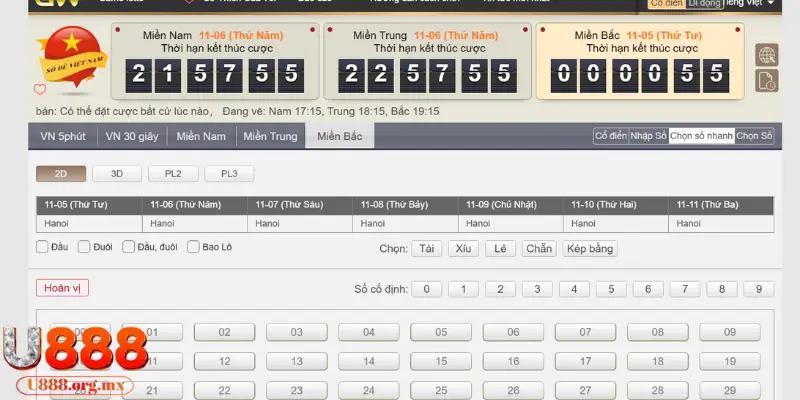Image resolution: width=800 pixels, height=400 pixels.
Task: Select the 3D game type
Action: point(117,174)
